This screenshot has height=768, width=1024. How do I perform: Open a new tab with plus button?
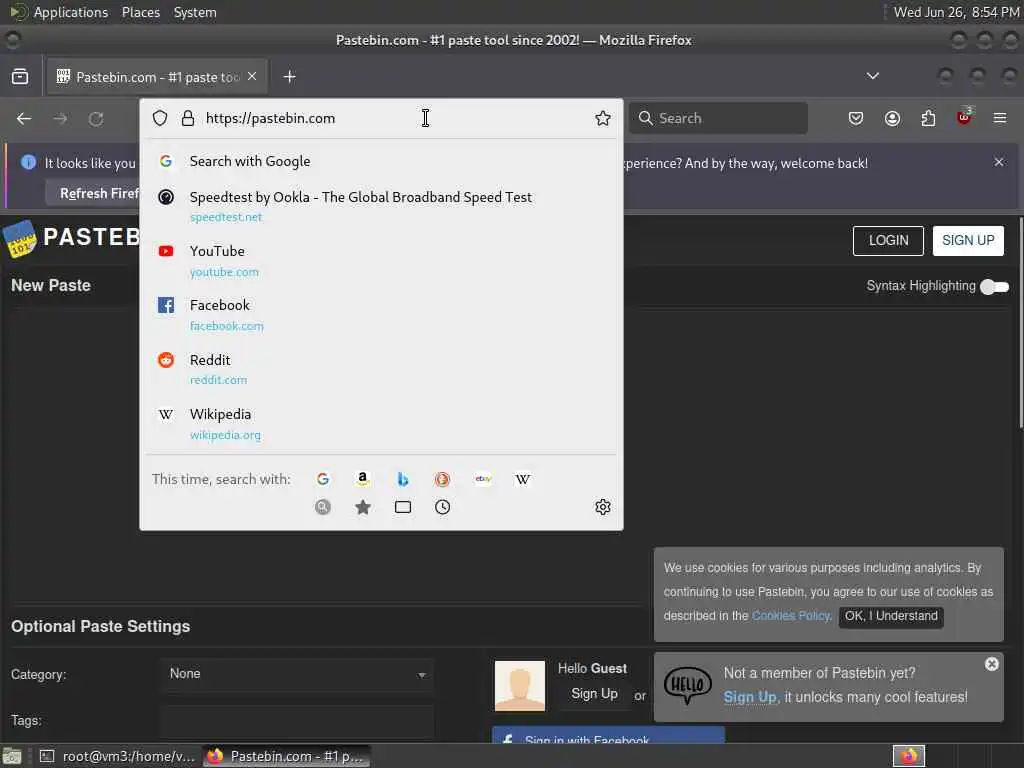point(289,76)
